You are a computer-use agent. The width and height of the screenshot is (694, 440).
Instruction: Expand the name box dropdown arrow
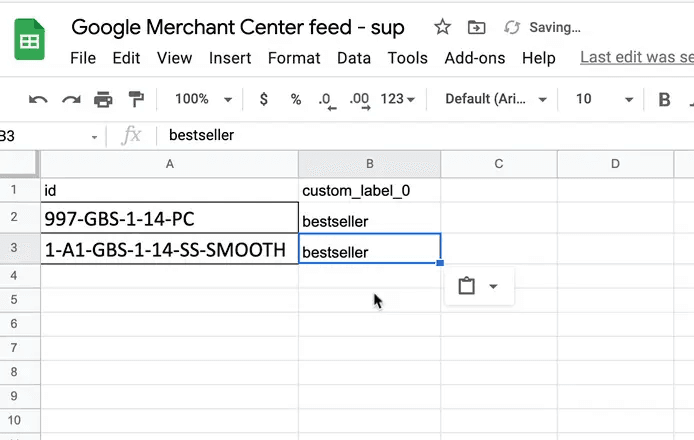[94, 137]
